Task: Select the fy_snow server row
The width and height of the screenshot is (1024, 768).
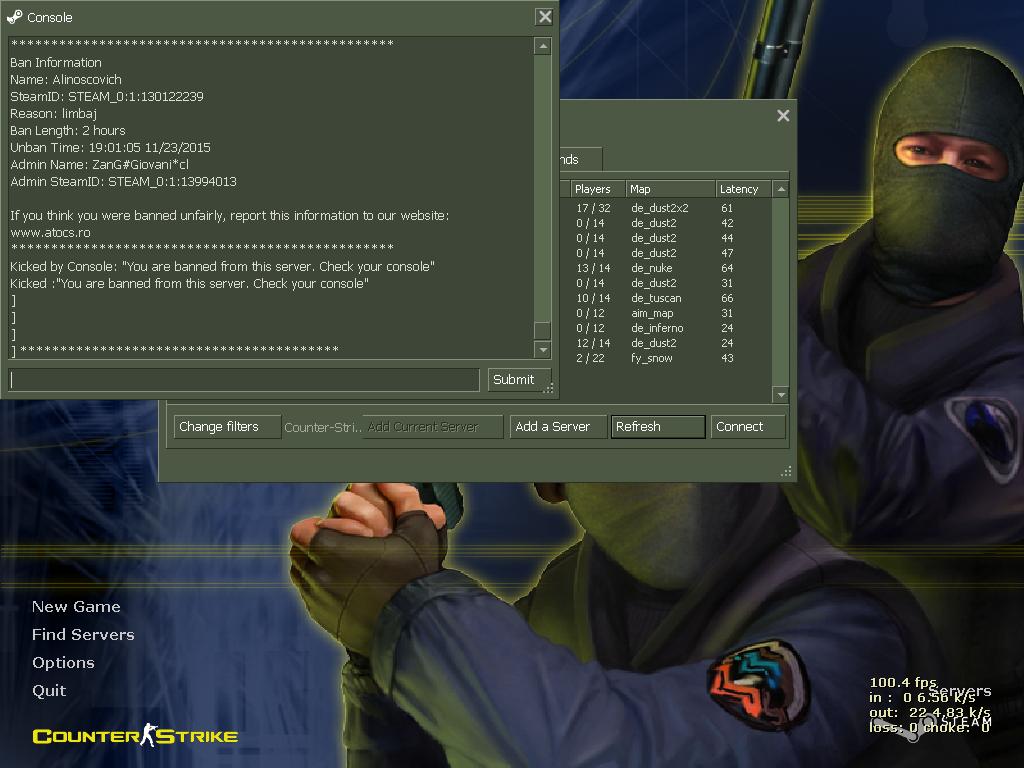Action: tap(665, 359)
